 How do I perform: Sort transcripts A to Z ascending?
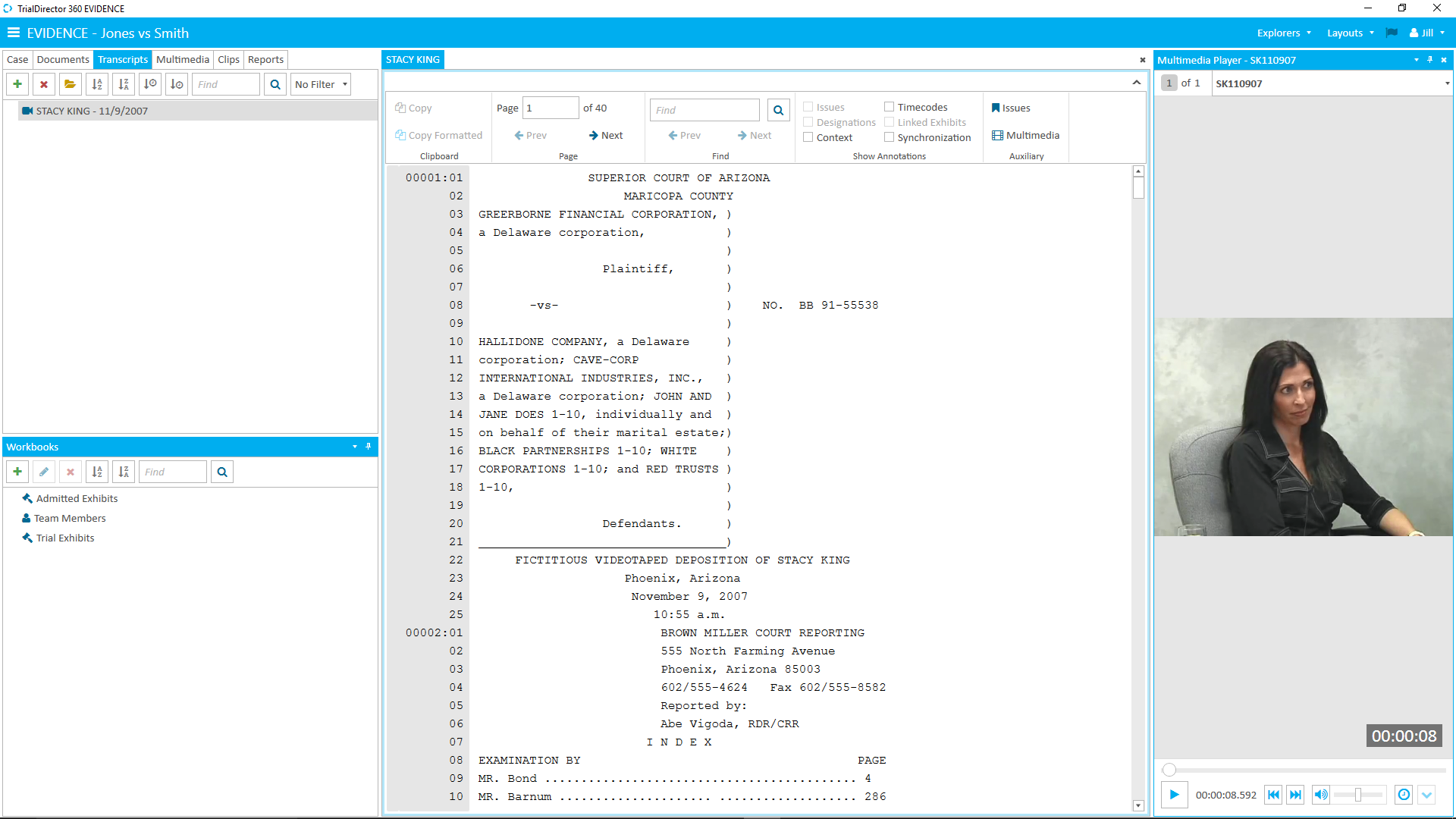click(97, 84)
